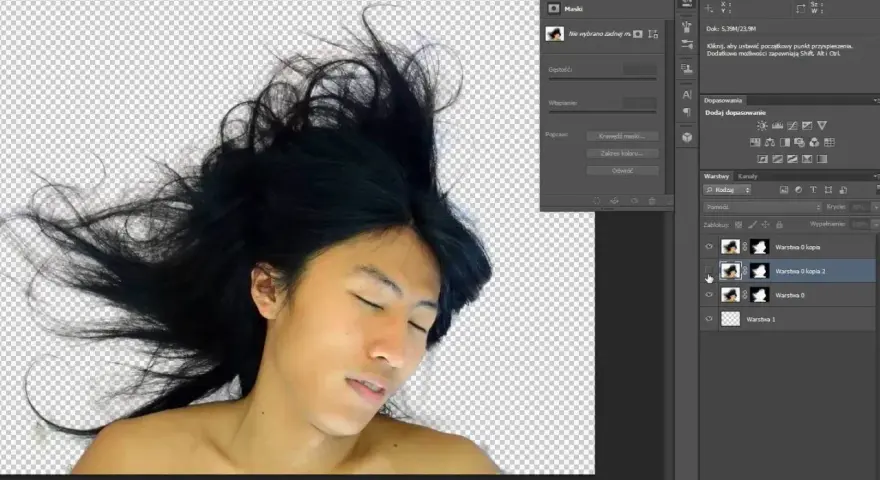Image resolution: width=880 pixels, height=480 pixels.
Task: Toggle adjustment layers filter in Warstwy
Action: (799, 190)
